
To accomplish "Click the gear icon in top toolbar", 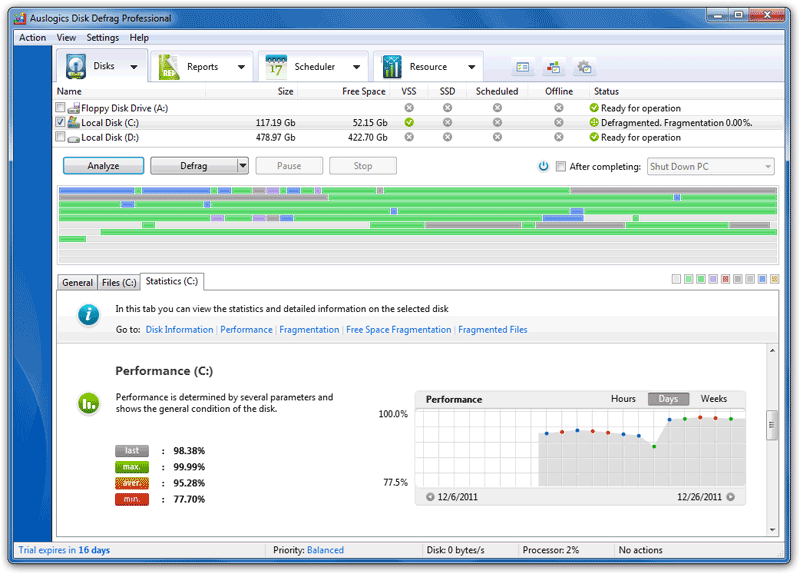I will point(585,67).
